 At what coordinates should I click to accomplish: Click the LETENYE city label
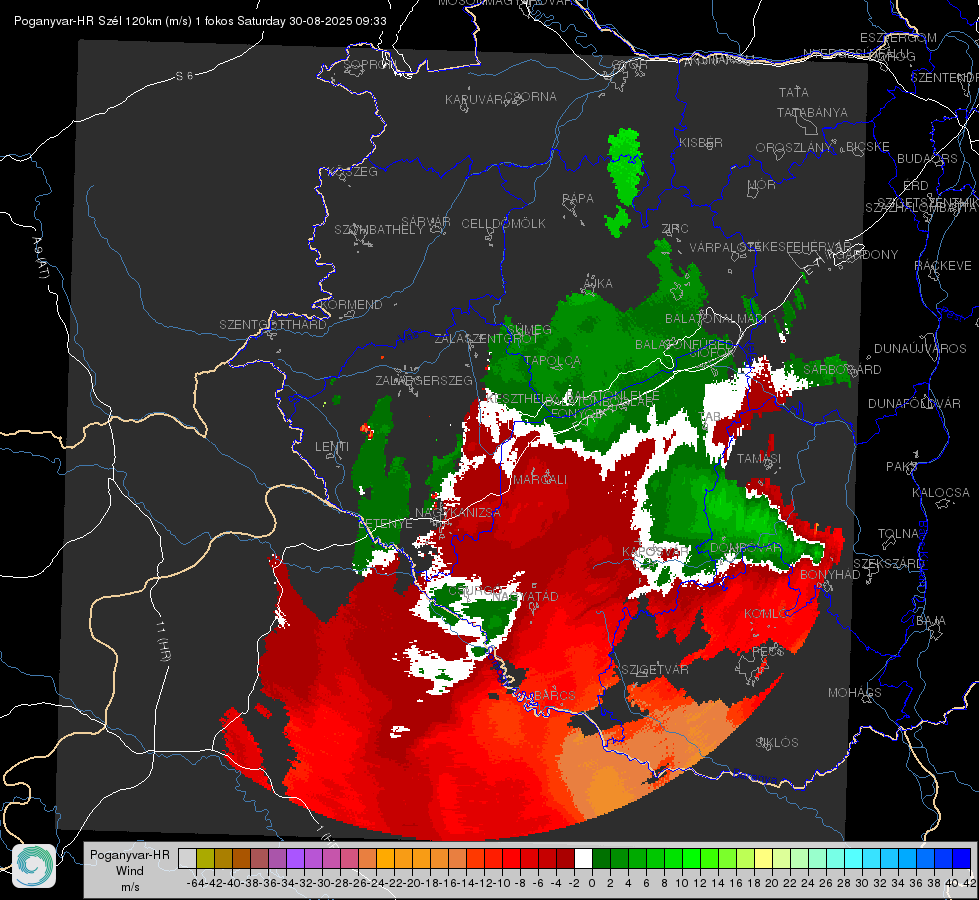386,524
